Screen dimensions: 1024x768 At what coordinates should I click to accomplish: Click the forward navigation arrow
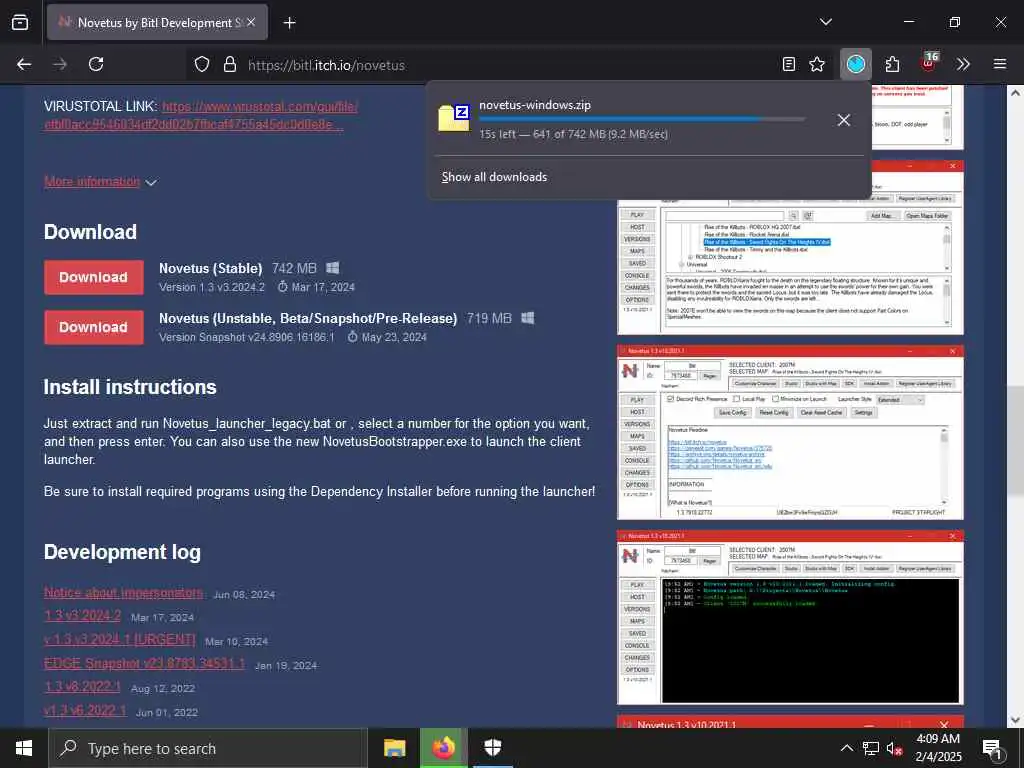tap(60, 65)
